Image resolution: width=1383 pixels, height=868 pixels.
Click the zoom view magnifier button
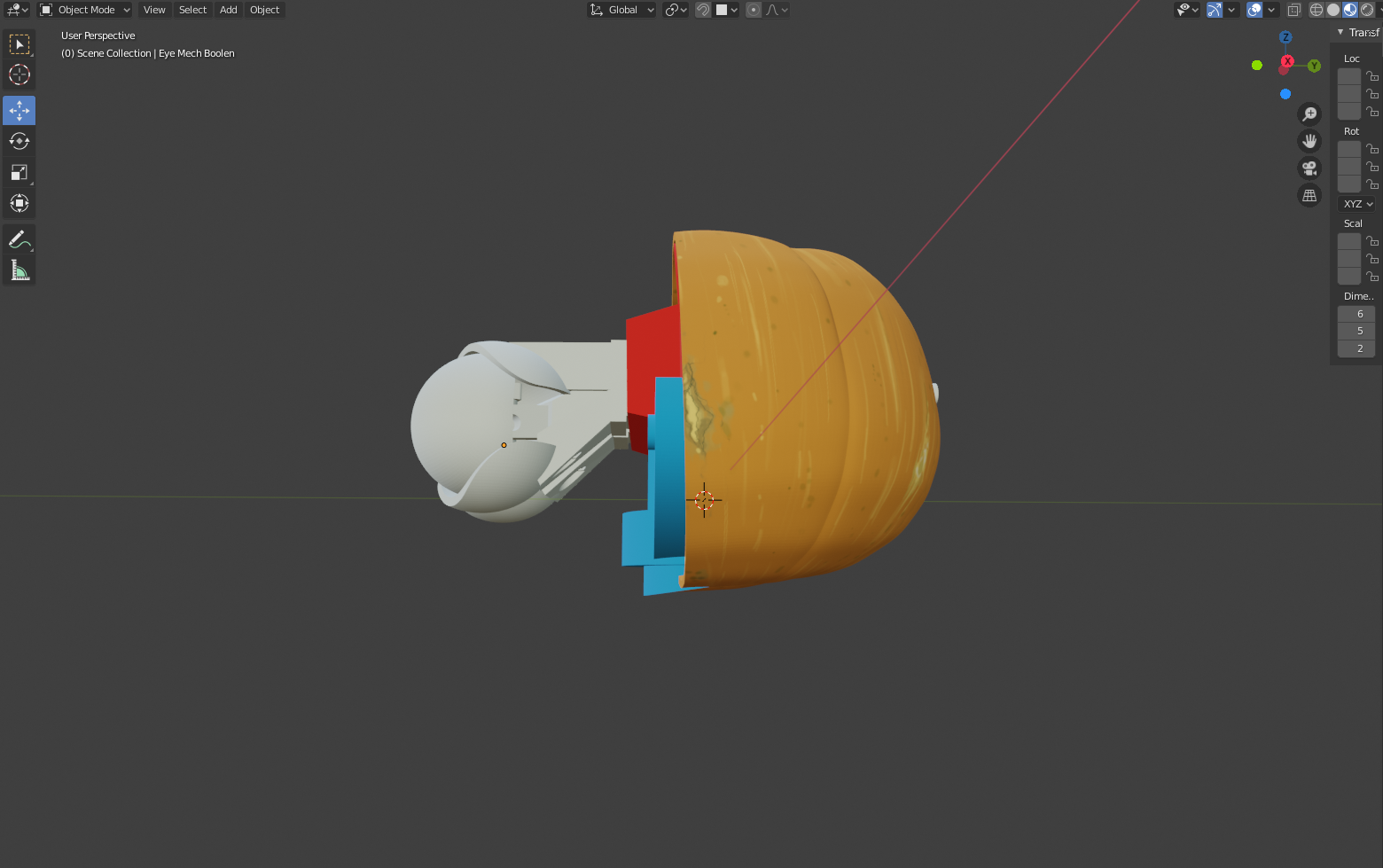click(1309, 114)
